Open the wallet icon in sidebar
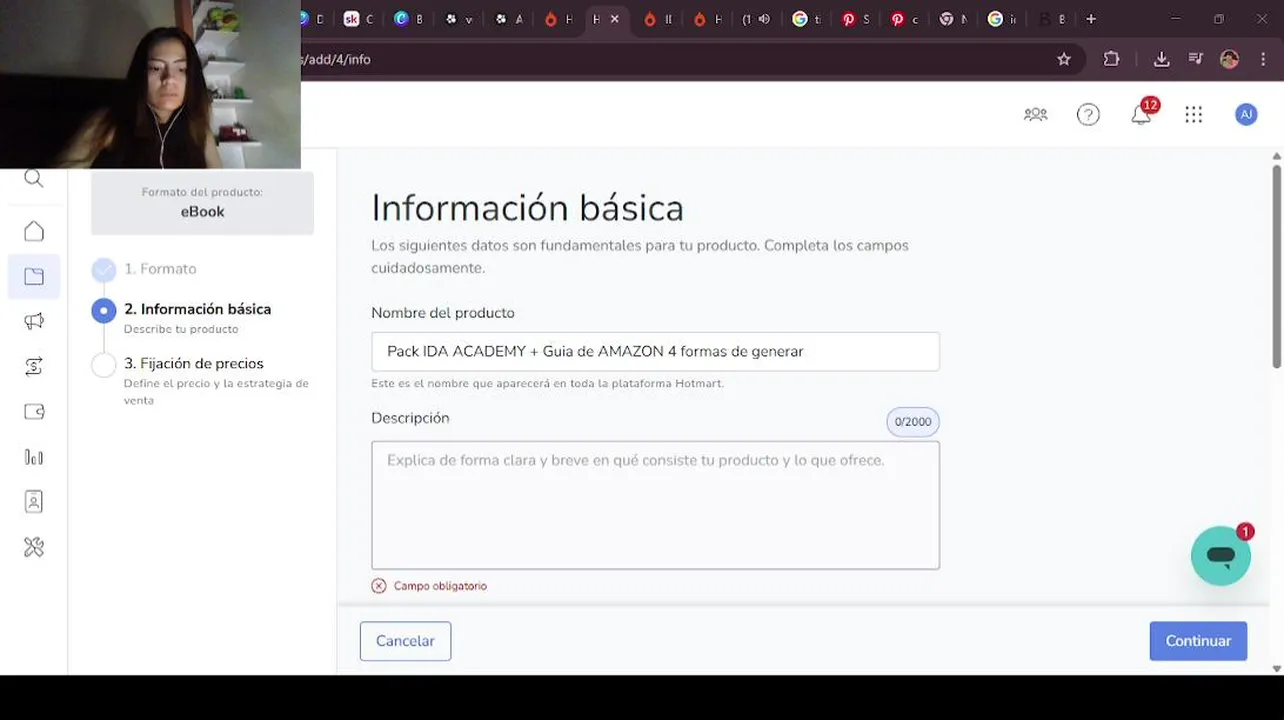The height and width of the screenshot is (720, 1284). (34, 411)
